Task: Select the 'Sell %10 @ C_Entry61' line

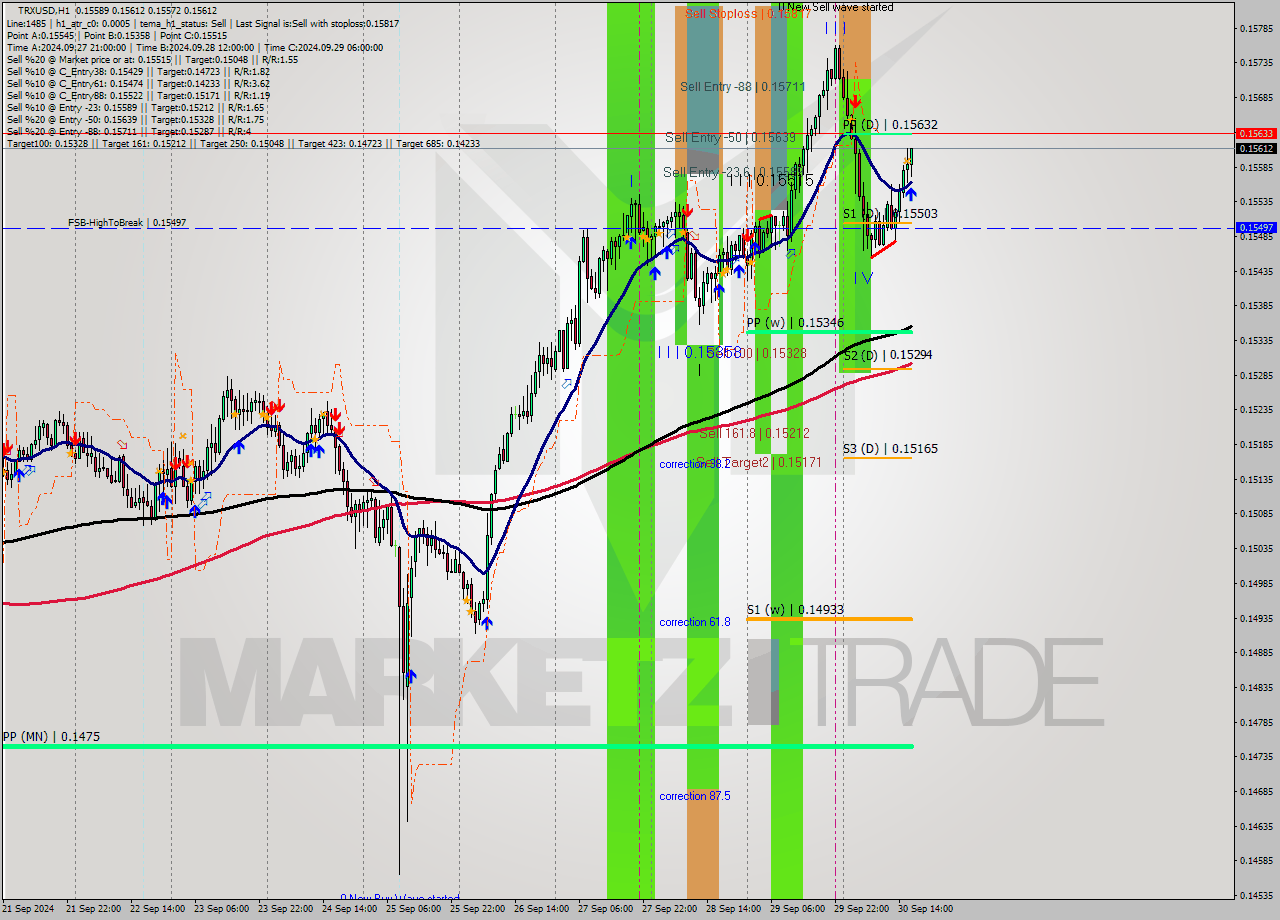Action: click(x=138, y=83)
